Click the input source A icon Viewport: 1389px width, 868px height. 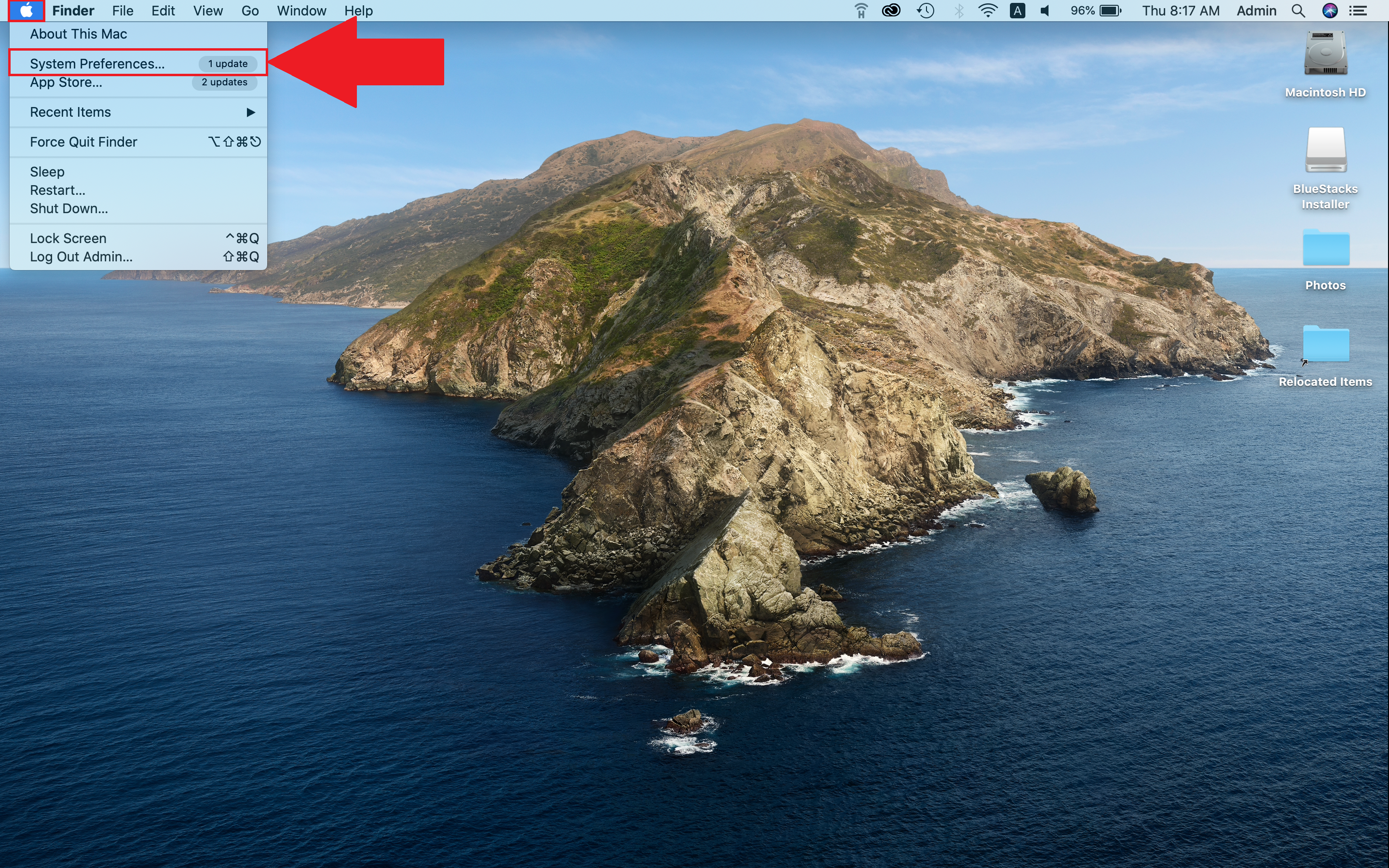(1017, 10)
